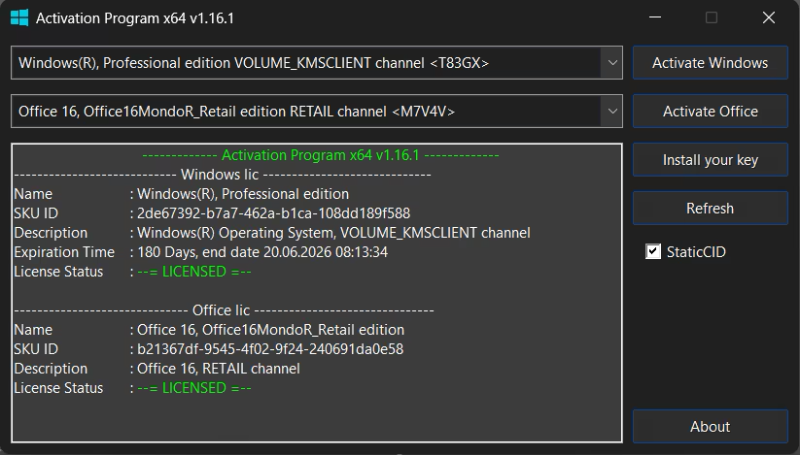
Task: Click the Office SKU ID value
Action: (x=270, y=349)
